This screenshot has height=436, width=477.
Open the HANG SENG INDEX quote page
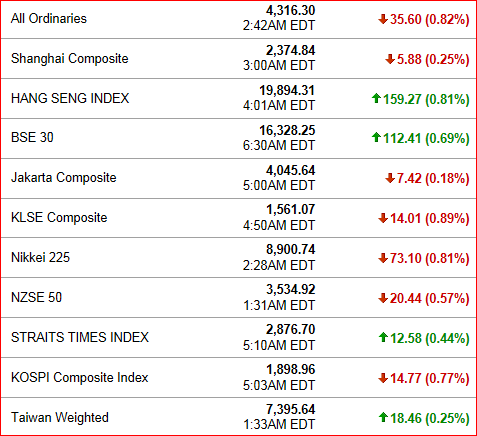(x=70, y=98)
